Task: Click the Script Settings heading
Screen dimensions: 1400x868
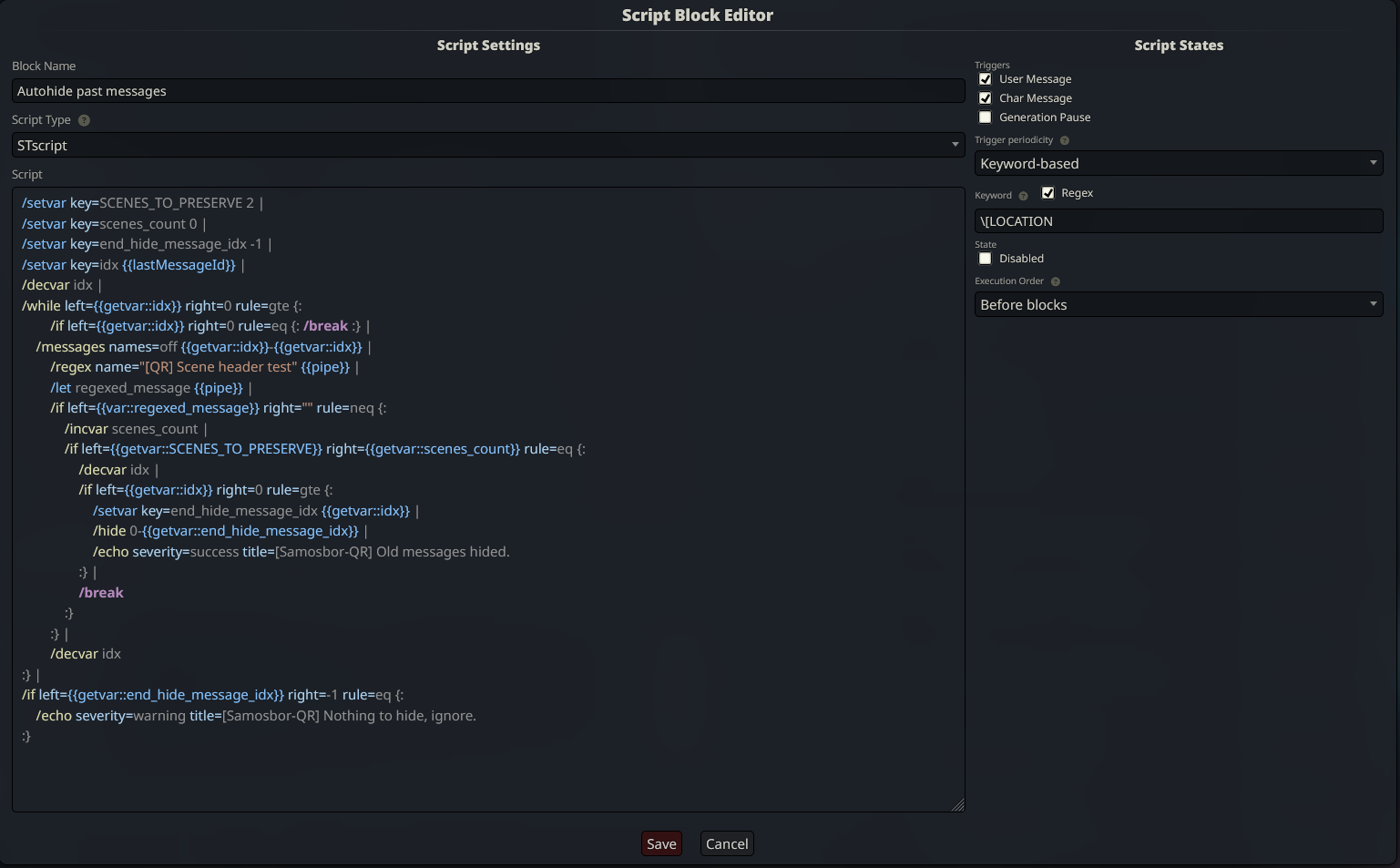Action: pyautogui.click(x=488, y=46)
